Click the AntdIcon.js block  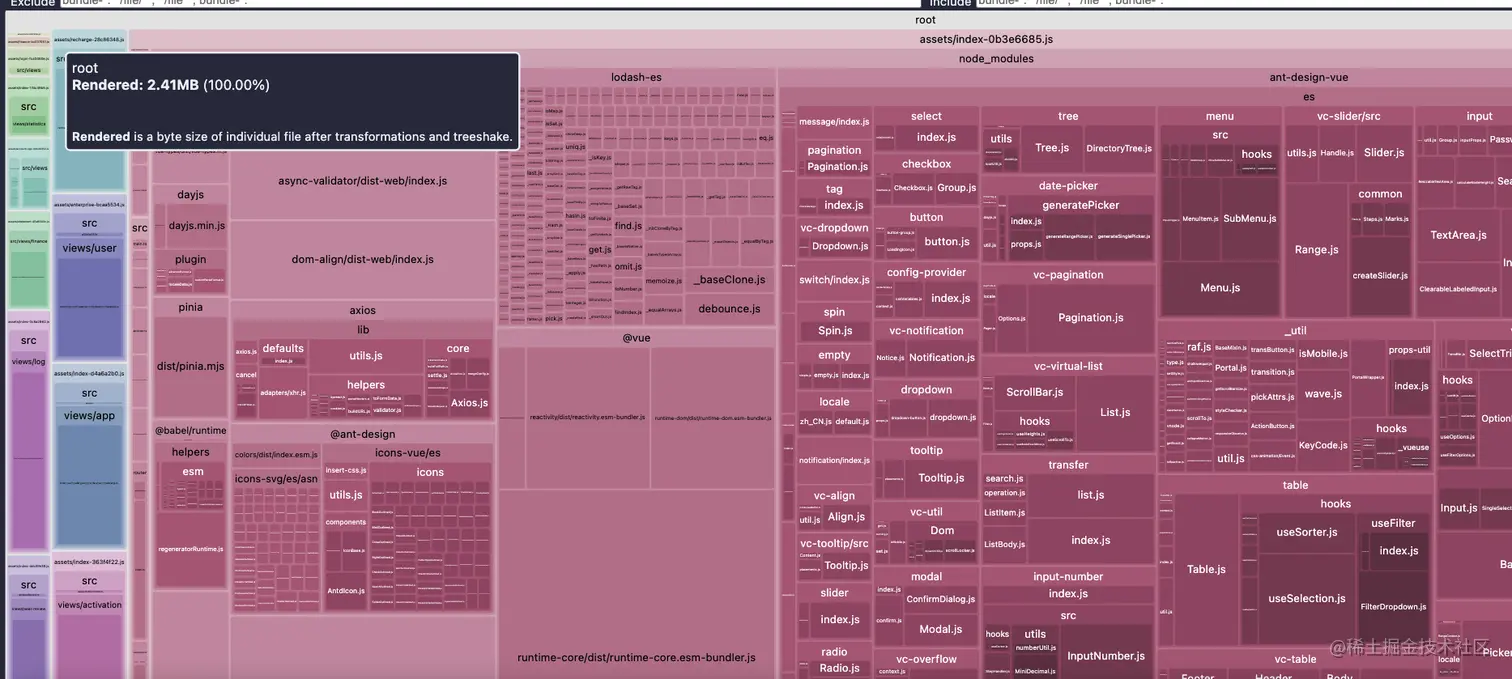(x=346, y=591)
